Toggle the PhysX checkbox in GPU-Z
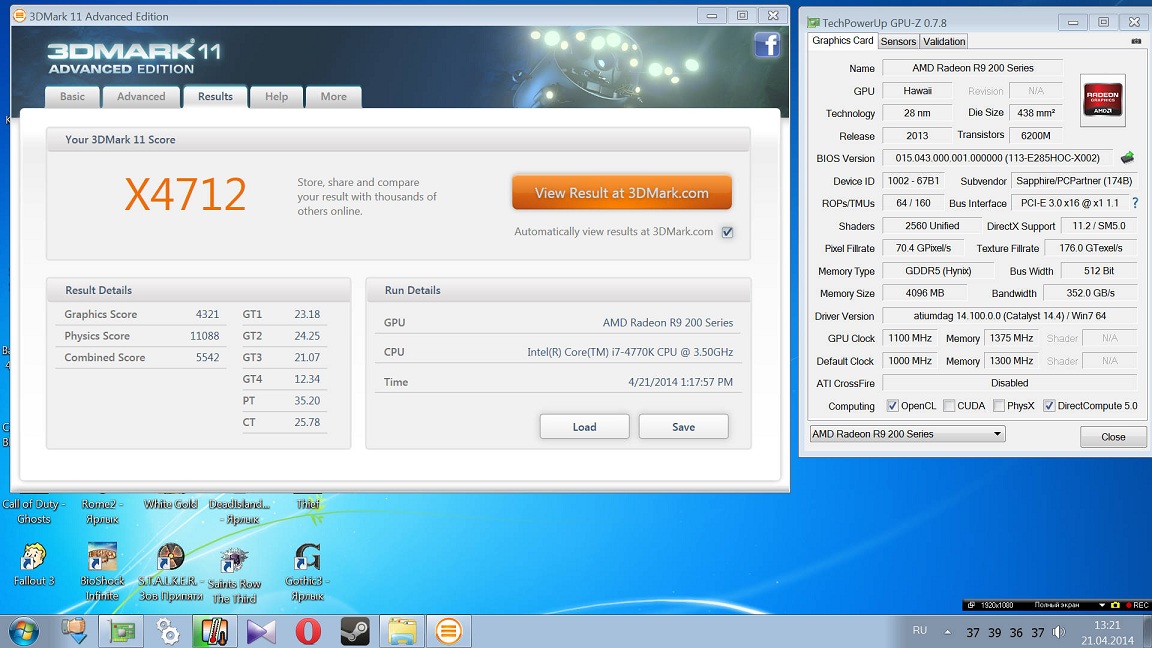 pyautogui.click(x=999, y=406)
